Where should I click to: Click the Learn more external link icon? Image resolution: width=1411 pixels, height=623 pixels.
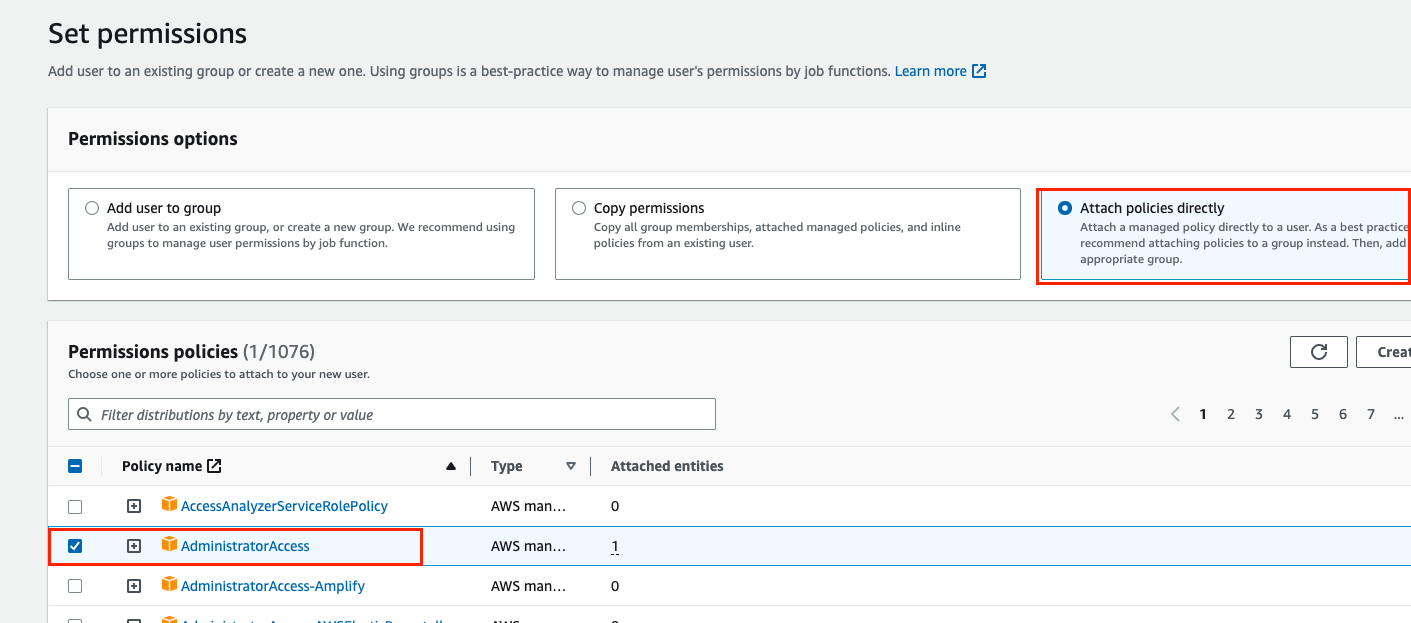coord(979,71)
